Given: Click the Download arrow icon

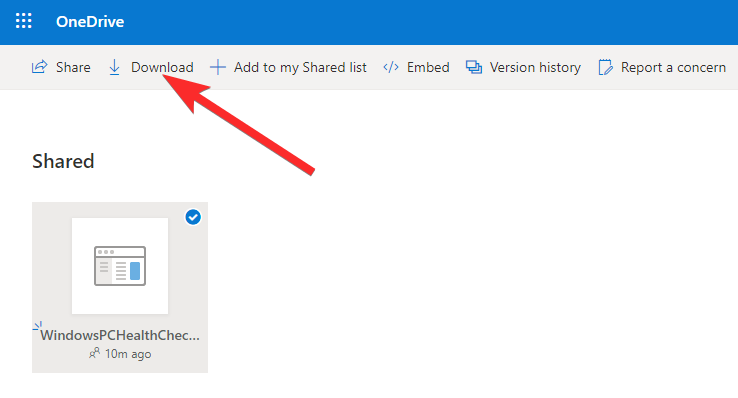Looking at the screenshot, I should click(114, 67).
